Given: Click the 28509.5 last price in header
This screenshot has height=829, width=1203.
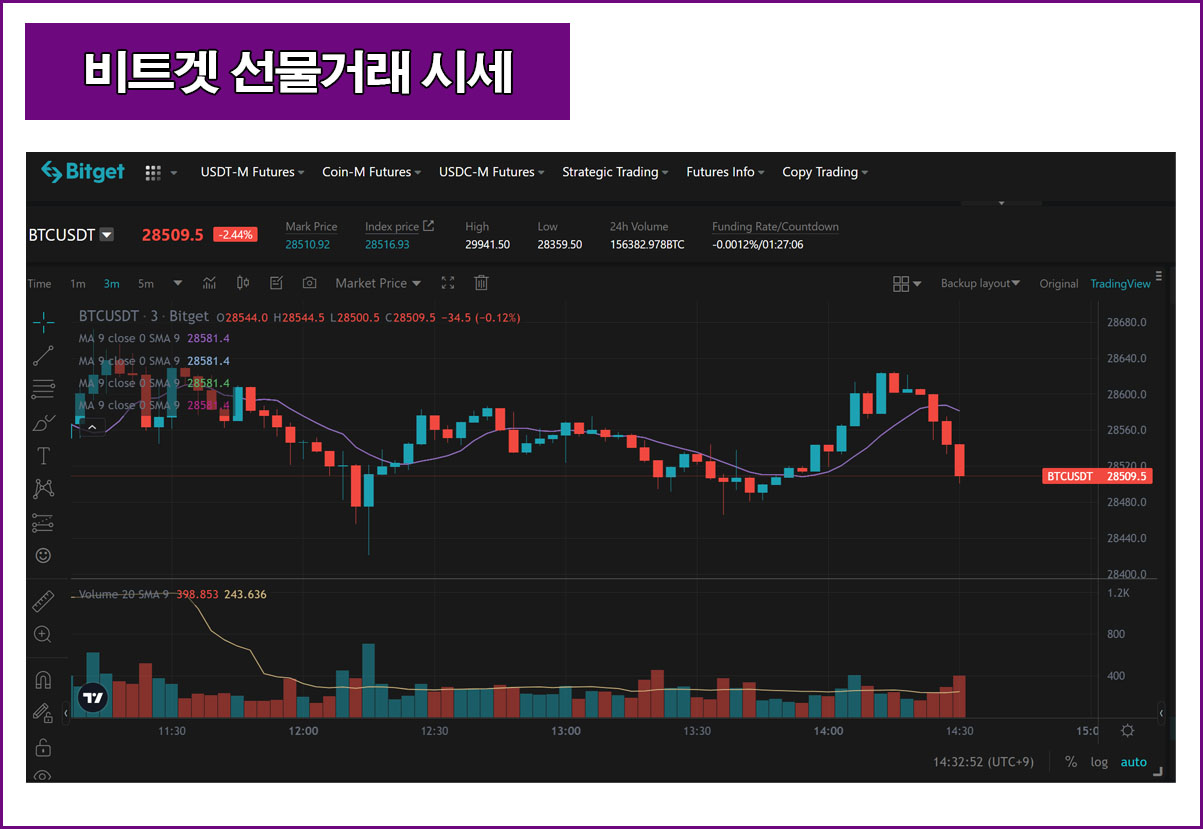Looking at the screenshot, I should [172, 235].
